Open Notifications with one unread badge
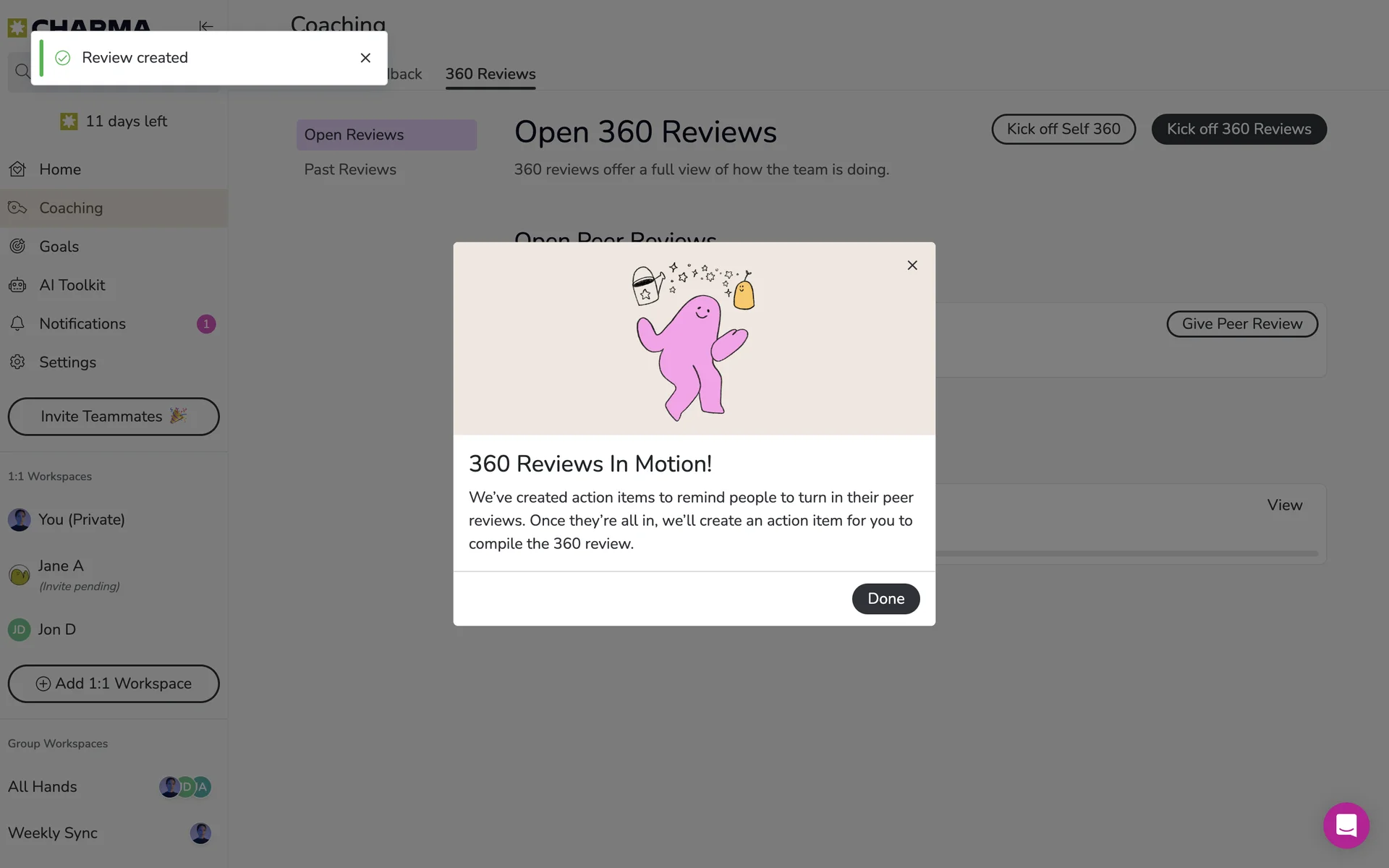Viewport: 1389px width, 868px height. coord(82,324)
